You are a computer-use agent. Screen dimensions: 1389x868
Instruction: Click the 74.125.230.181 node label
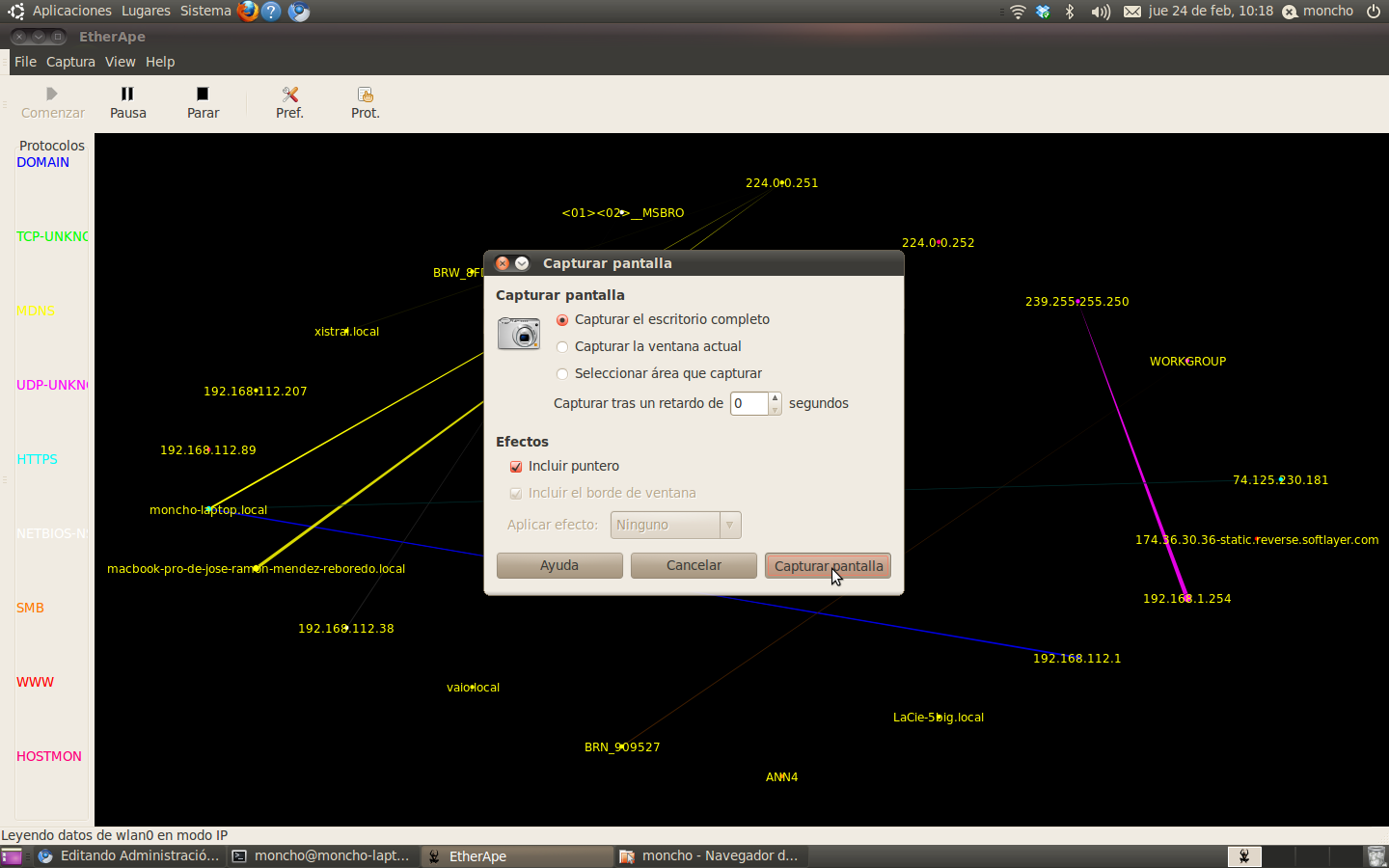pos(1280,479)
